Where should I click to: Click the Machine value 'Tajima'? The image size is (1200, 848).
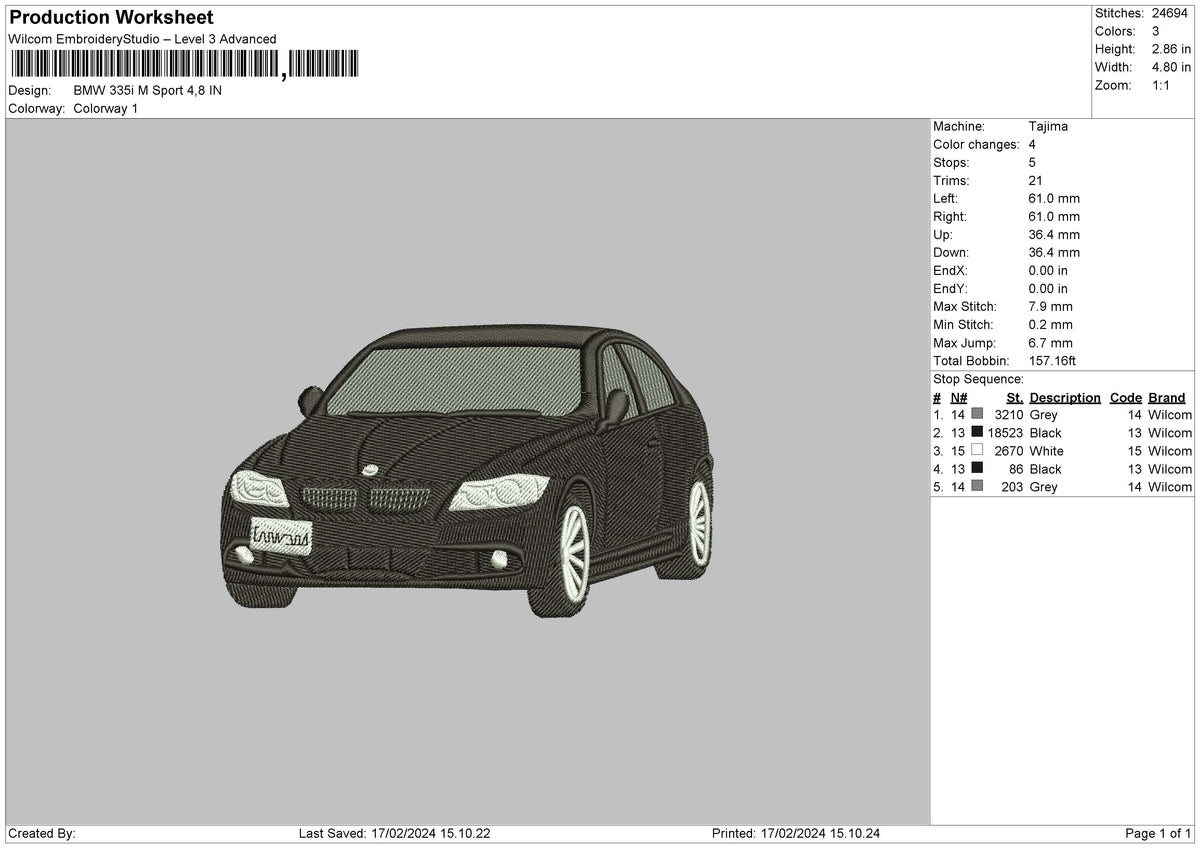(1048, 126)
